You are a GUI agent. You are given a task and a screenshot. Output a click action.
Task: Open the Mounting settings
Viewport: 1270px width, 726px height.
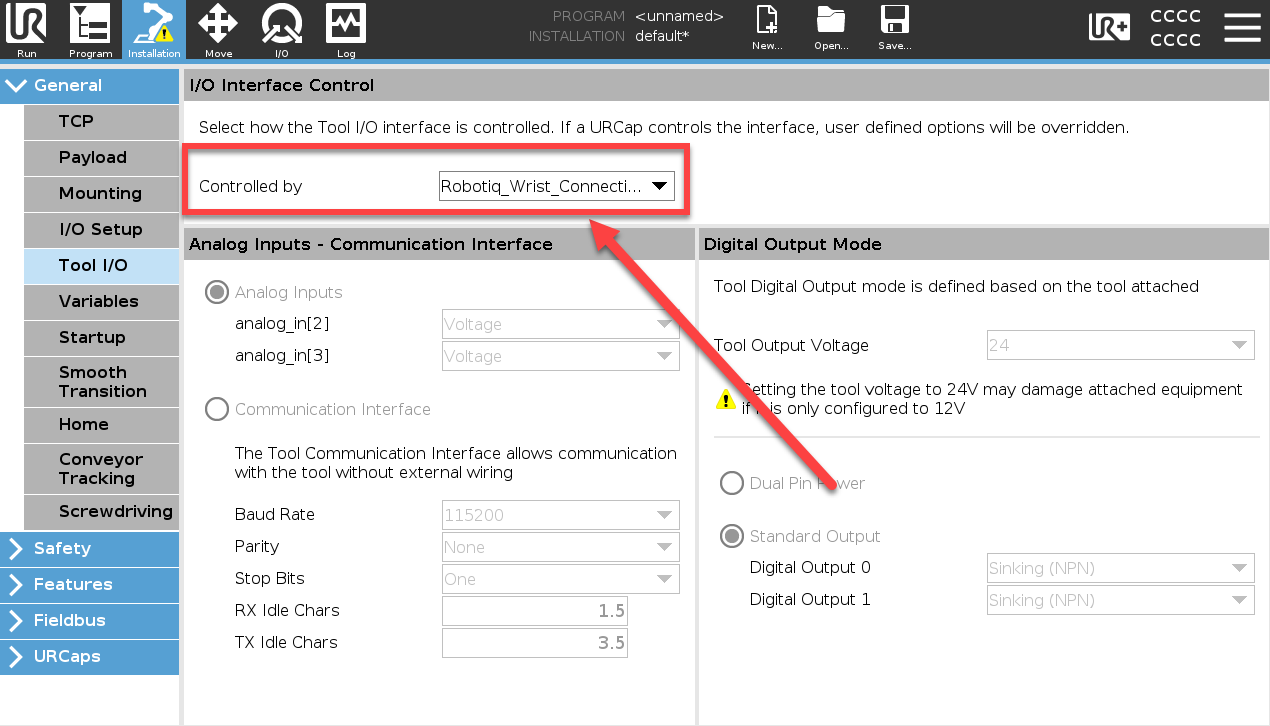(x=102, y=193)
